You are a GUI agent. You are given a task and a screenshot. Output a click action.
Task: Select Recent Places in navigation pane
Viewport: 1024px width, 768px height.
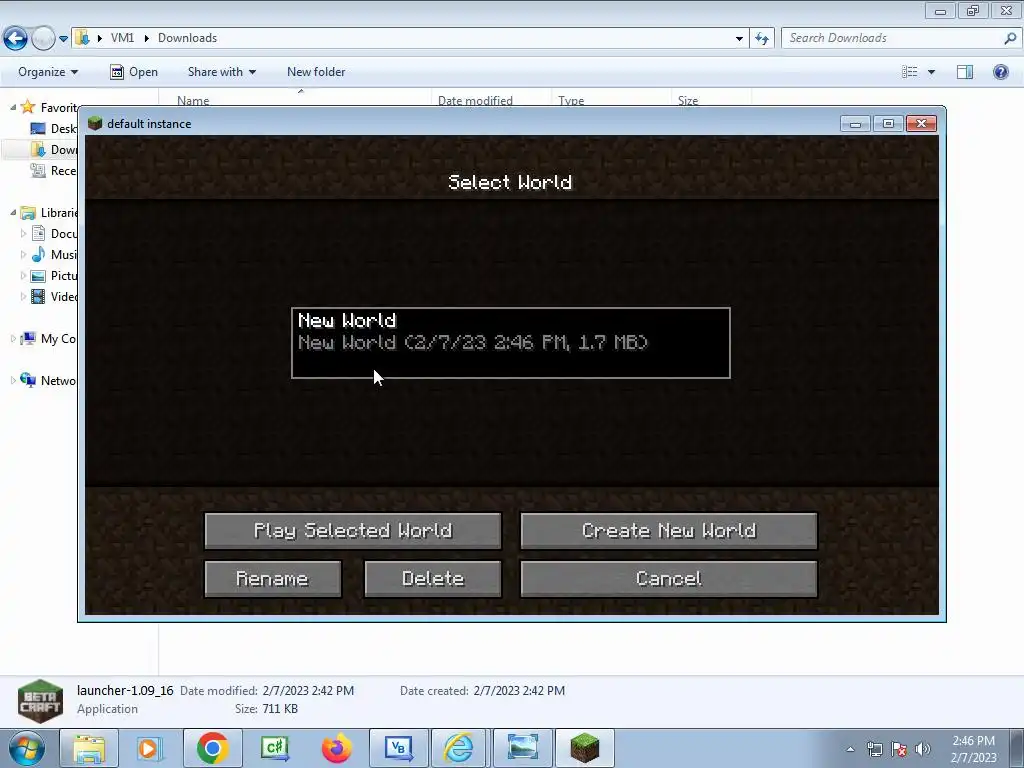tap(54, 170)
